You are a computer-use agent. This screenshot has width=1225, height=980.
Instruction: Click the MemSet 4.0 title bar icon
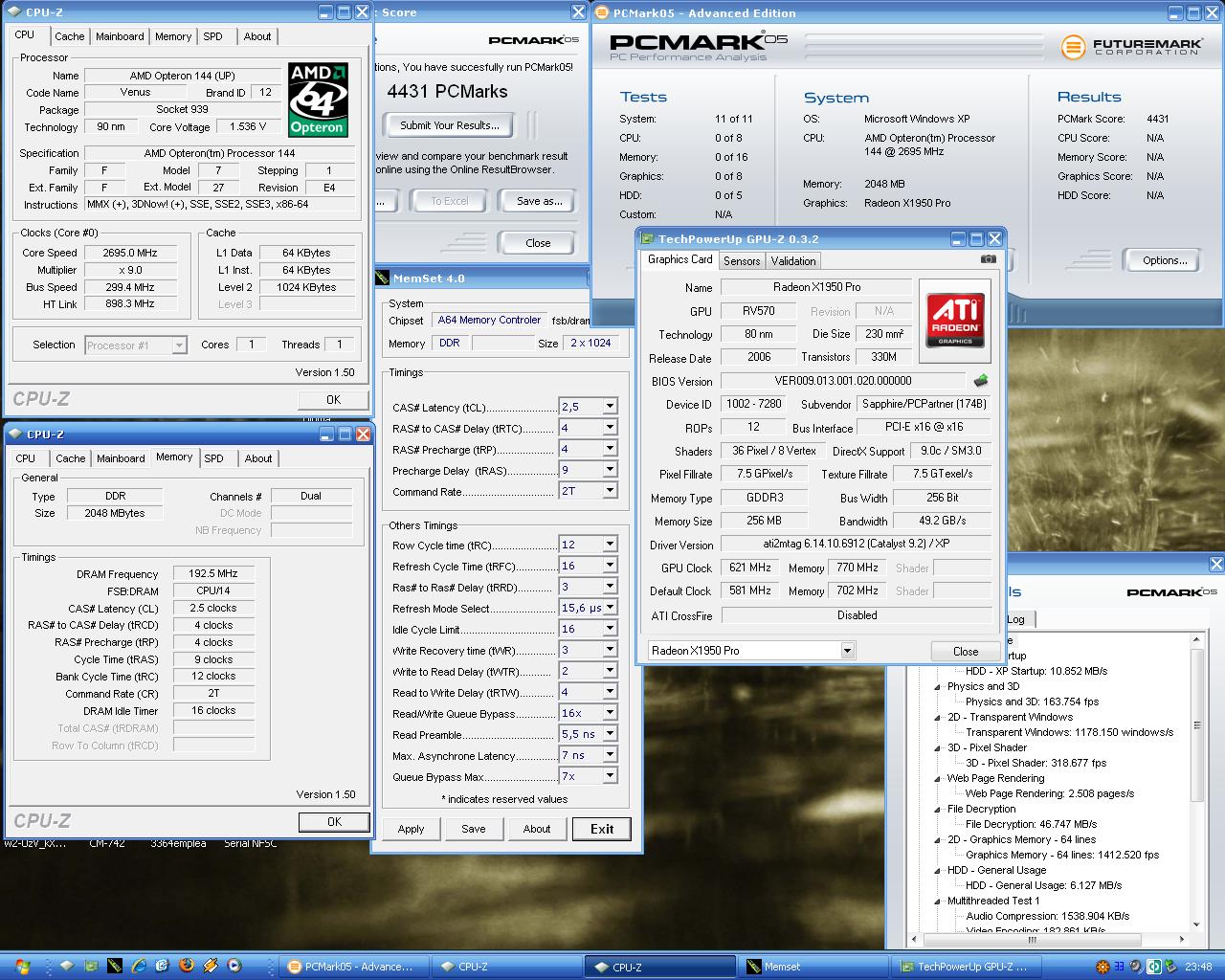[382, 278]
